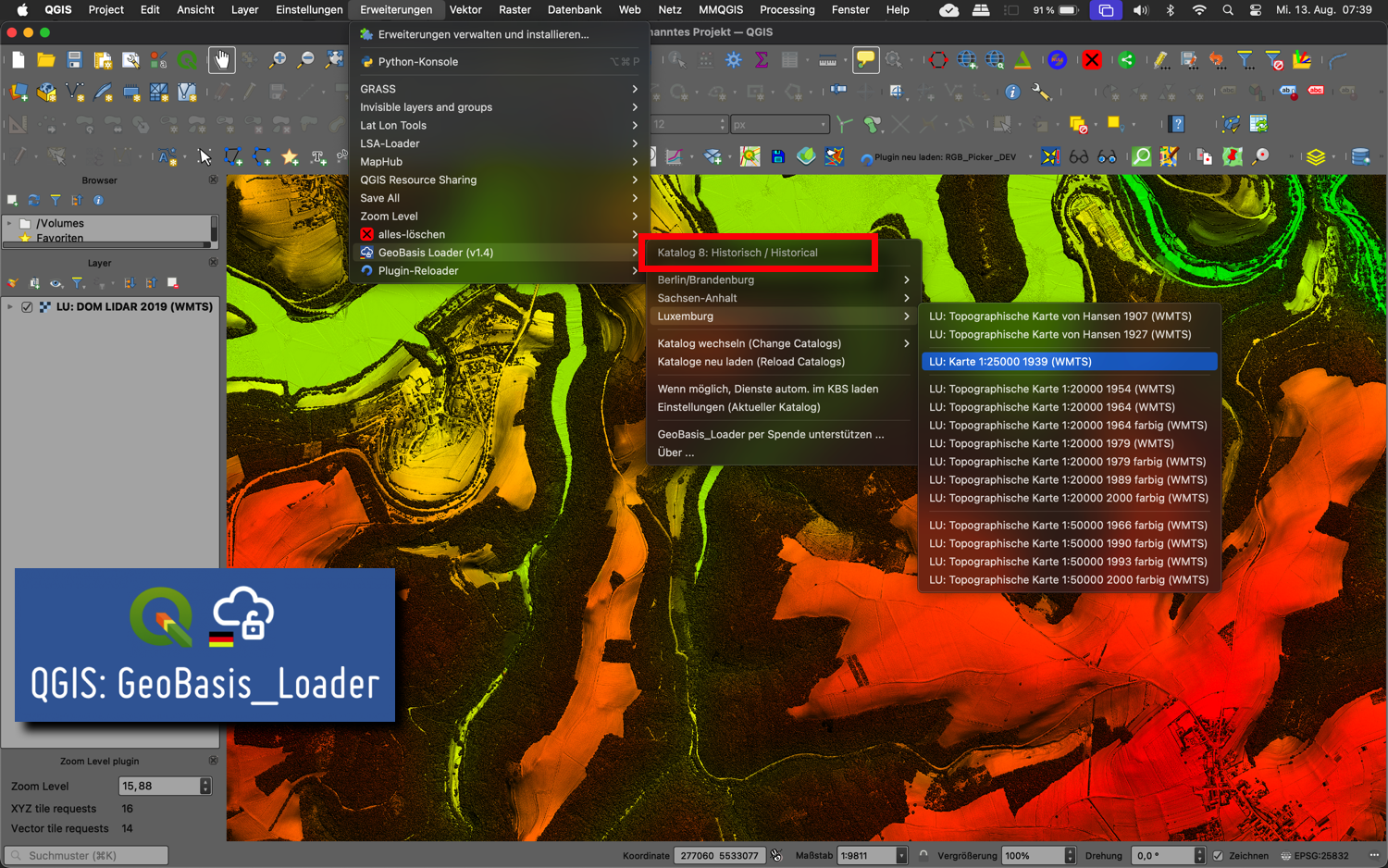Select Python-Konsole menu entry
Screen dimensions: 1388x868
coord(499,62)
